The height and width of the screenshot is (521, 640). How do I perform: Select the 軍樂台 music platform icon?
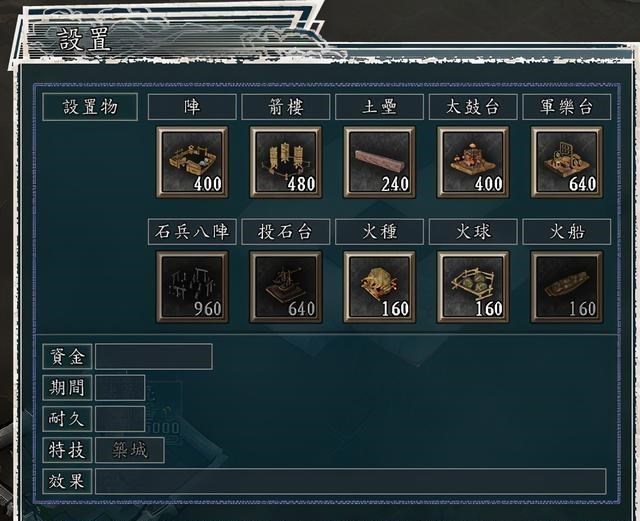coord(567,162)
